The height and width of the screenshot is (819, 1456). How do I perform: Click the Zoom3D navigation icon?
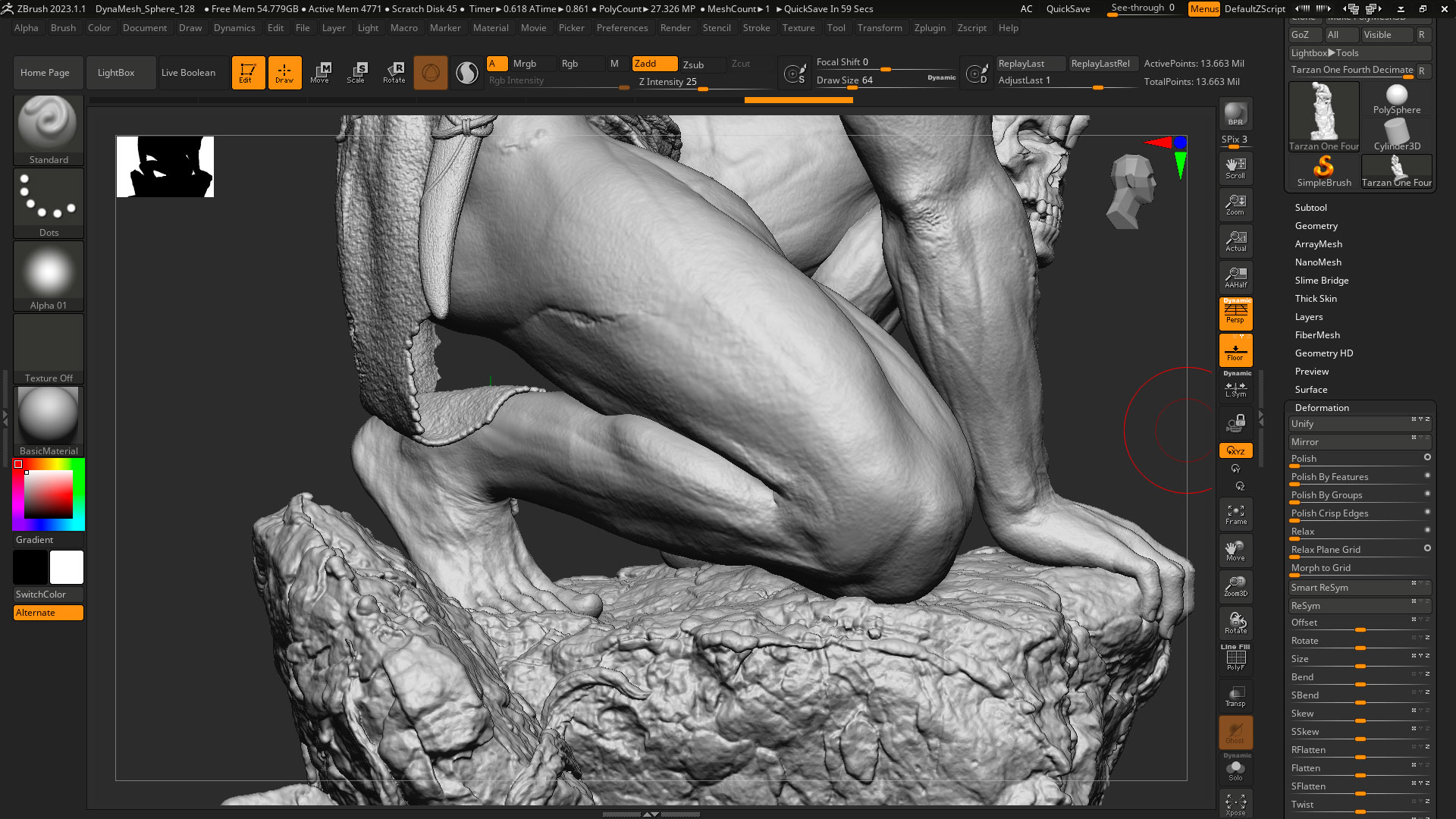pos(1235,586)
